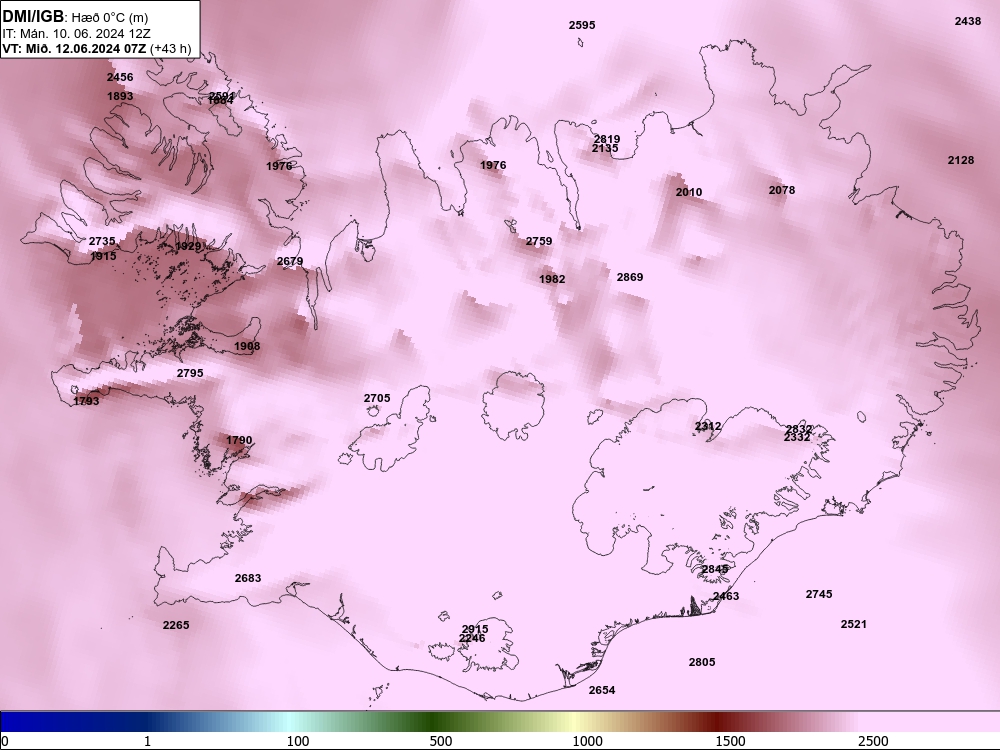Click the 1500 tick on color scale

click(730, 741)
